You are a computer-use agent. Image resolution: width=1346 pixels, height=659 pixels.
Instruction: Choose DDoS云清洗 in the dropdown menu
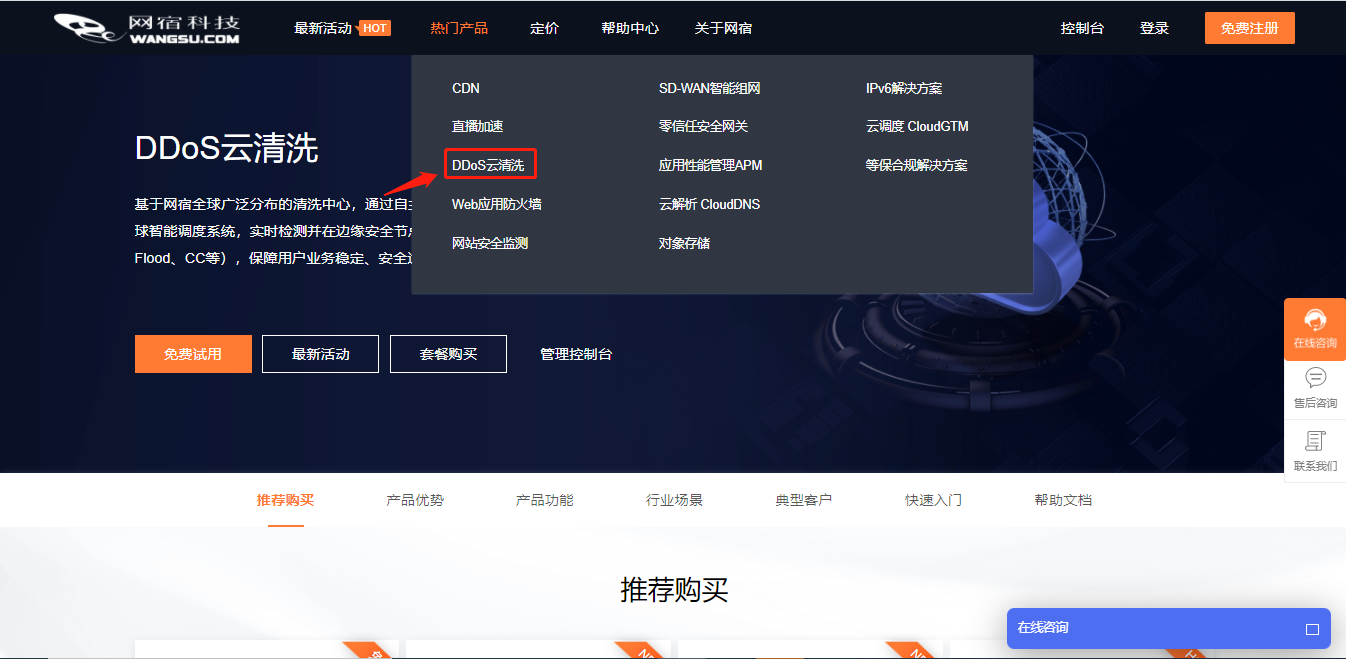tap(488, 165)
